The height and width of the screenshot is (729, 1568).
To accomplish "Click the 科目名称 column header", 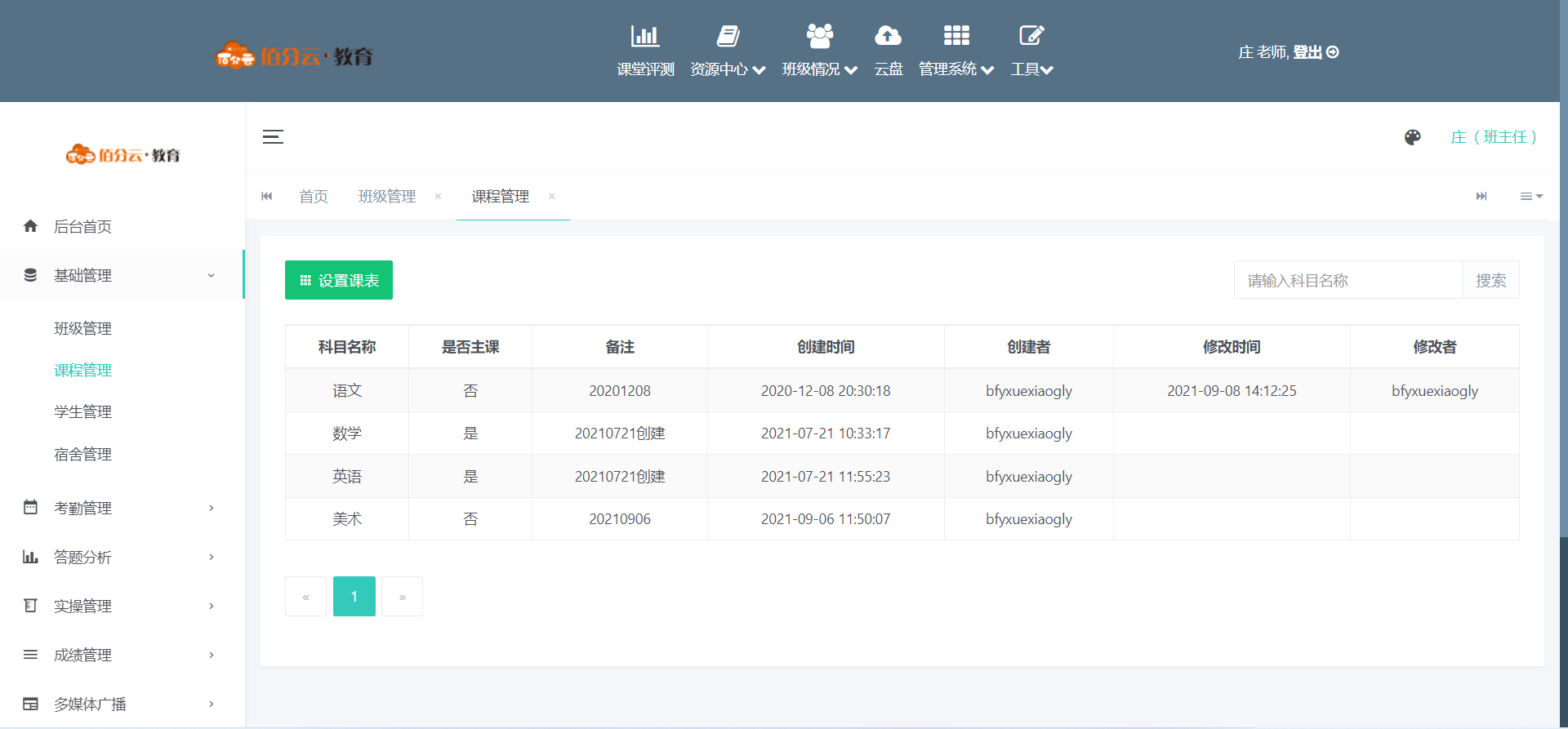I will point(347,347).
